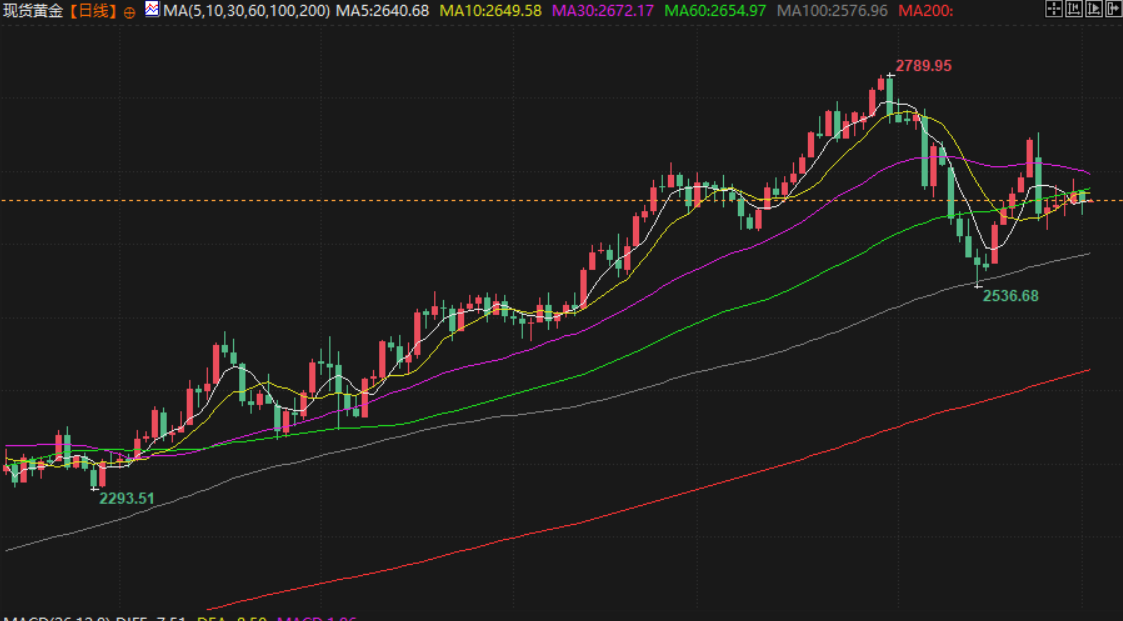Click the 现货黄金 instrument name

[x=34, y=11]
